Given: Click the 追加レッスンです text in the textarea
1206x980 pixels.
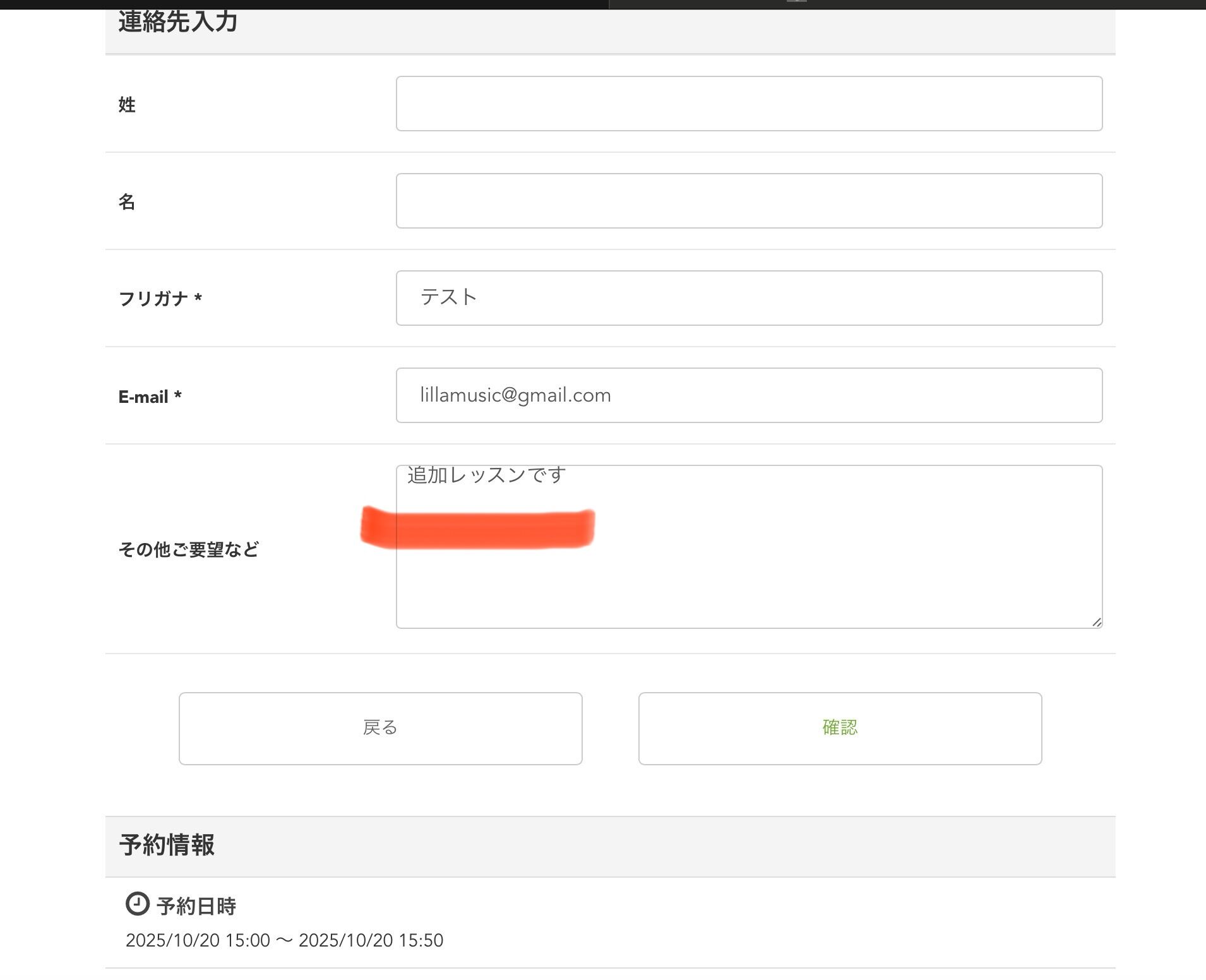Looking at the screenshot, I should [486, 475].
